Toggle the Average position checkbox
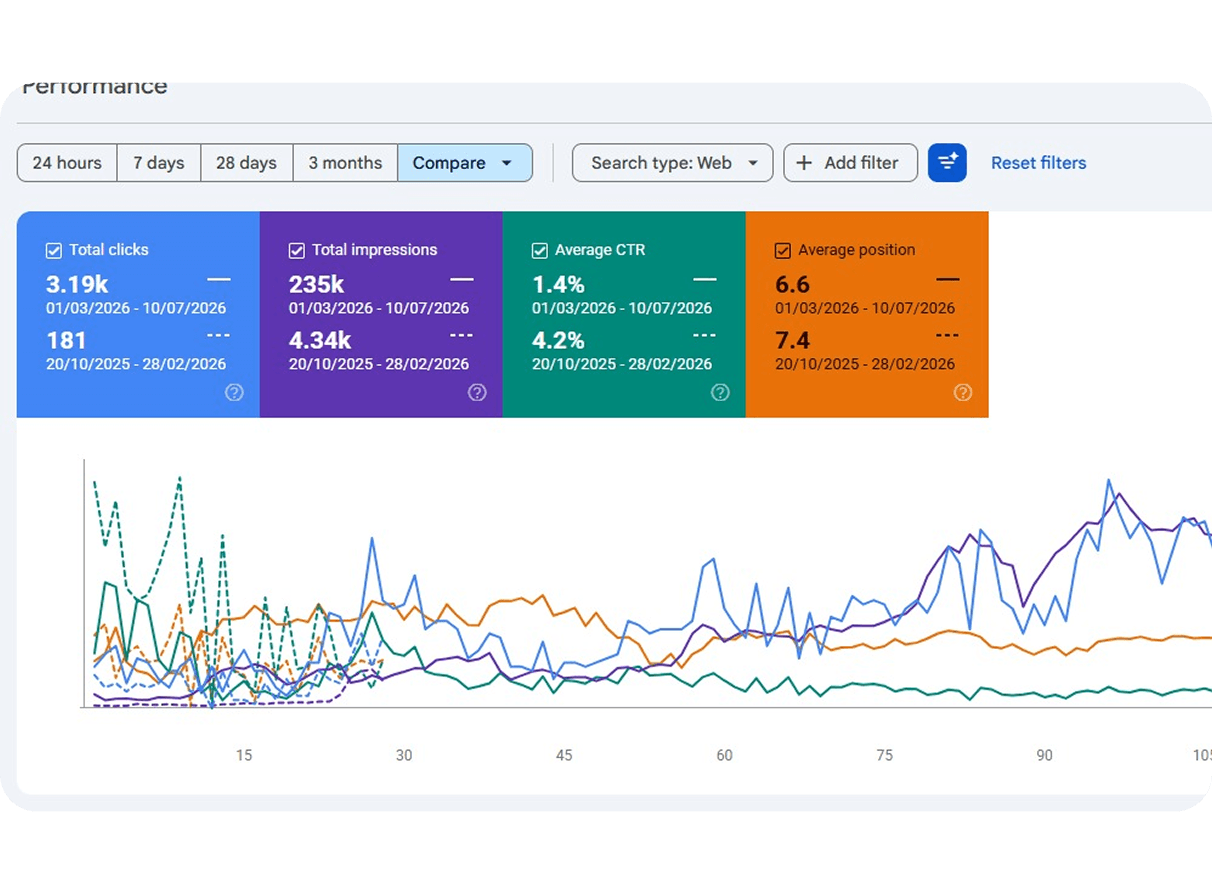The image size is (1212, 894). click(x=783, y=250)
